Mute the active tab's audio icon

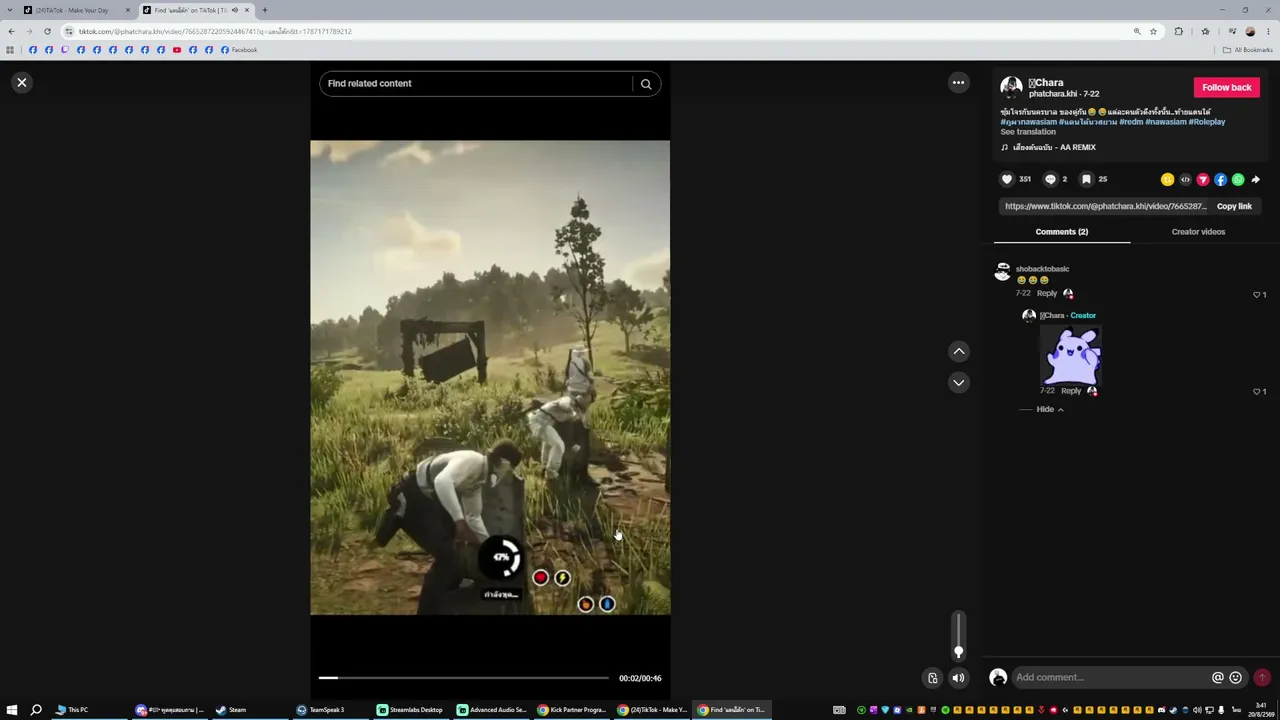[235, 10]
